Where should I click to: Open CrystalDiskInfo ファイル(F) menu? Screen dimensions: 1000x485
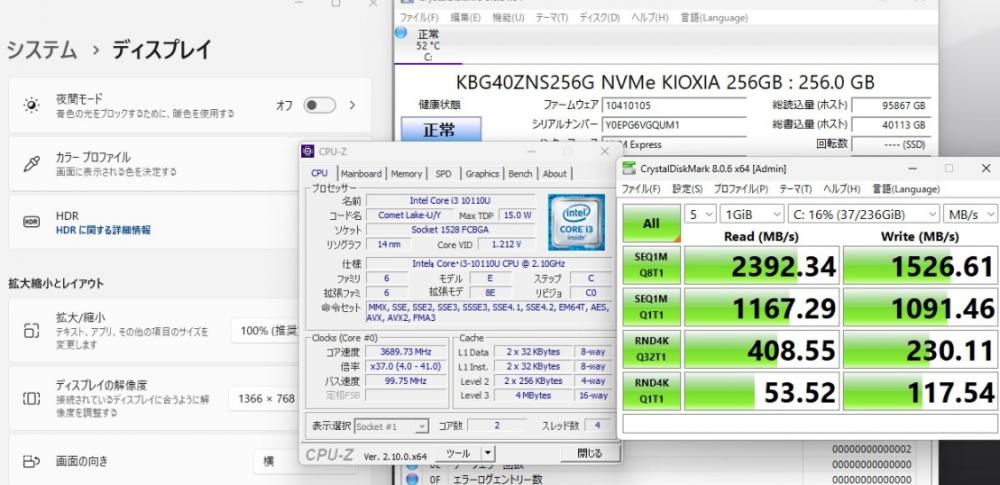(419, 18)
